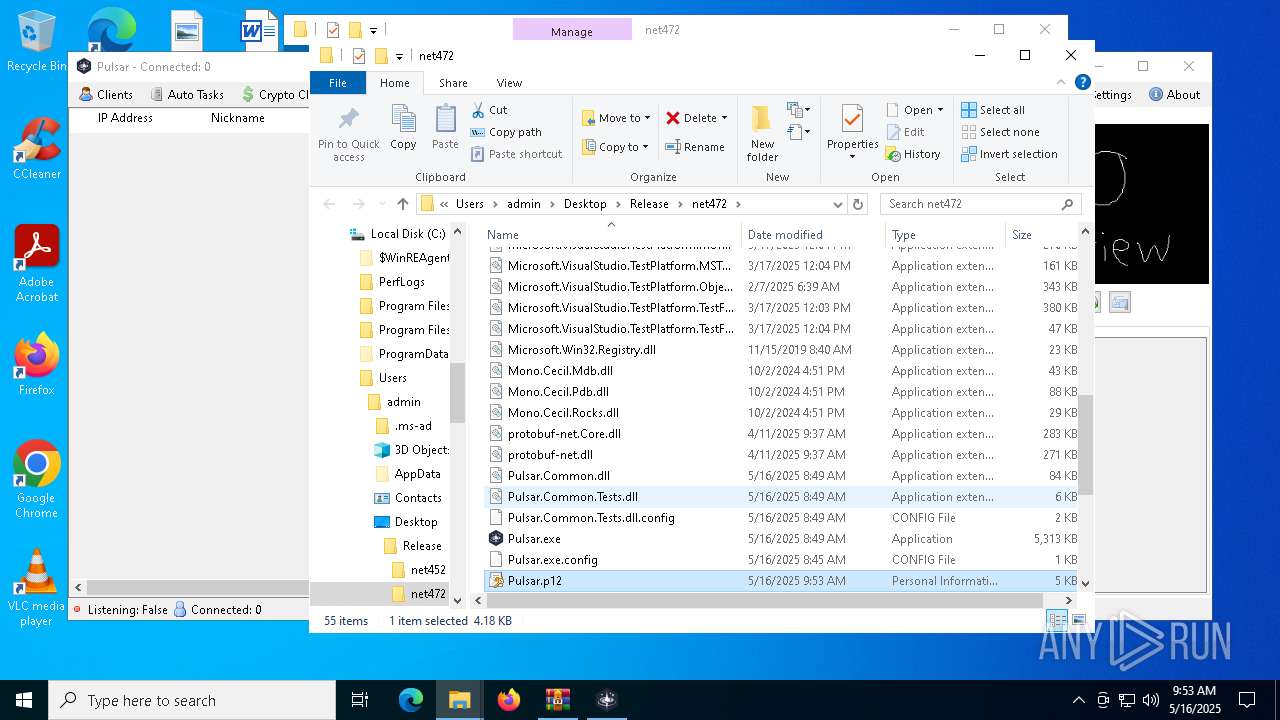
Task: Open address bar history dropdown
Action: pyautogui.click(x=836, y=204)
